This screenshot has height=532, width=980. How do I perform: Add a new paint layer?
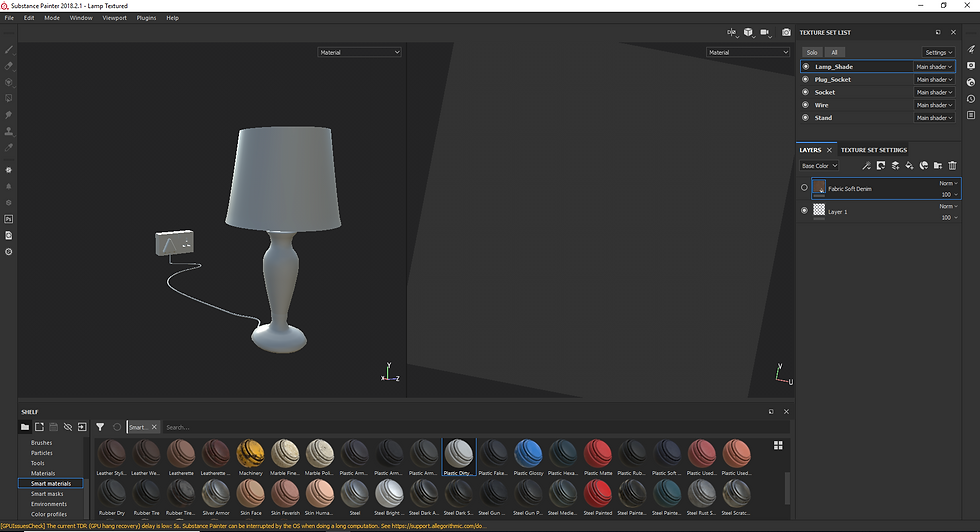click(895, 166)
